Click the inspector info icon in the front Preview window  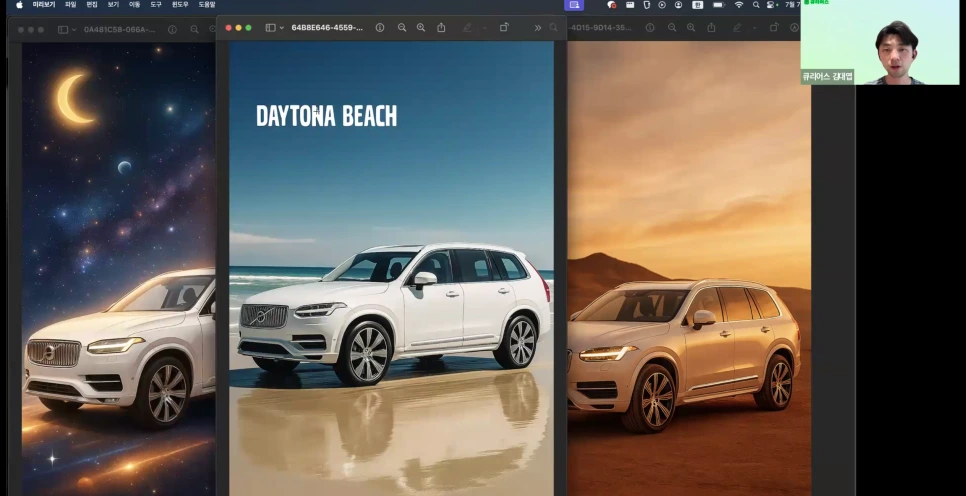[380, 28]
